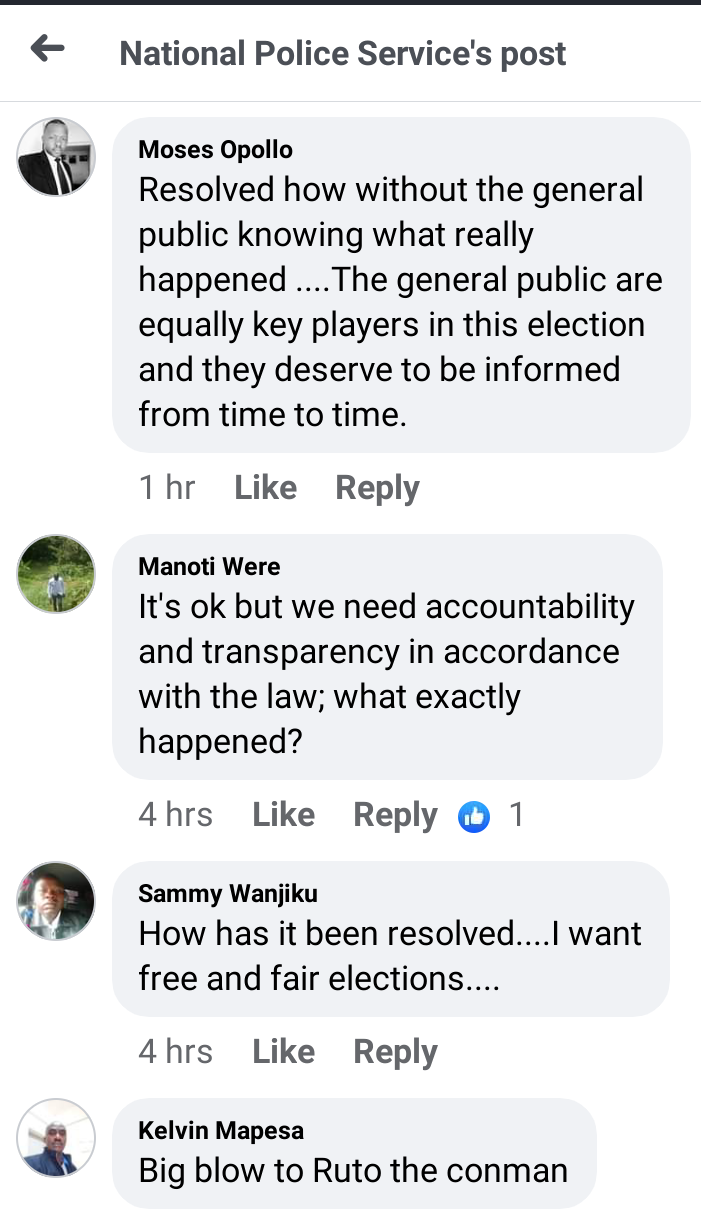Screen dimensions: 701x1210
Task: Open Moses Opollo's name link
Action: point(216,151)
